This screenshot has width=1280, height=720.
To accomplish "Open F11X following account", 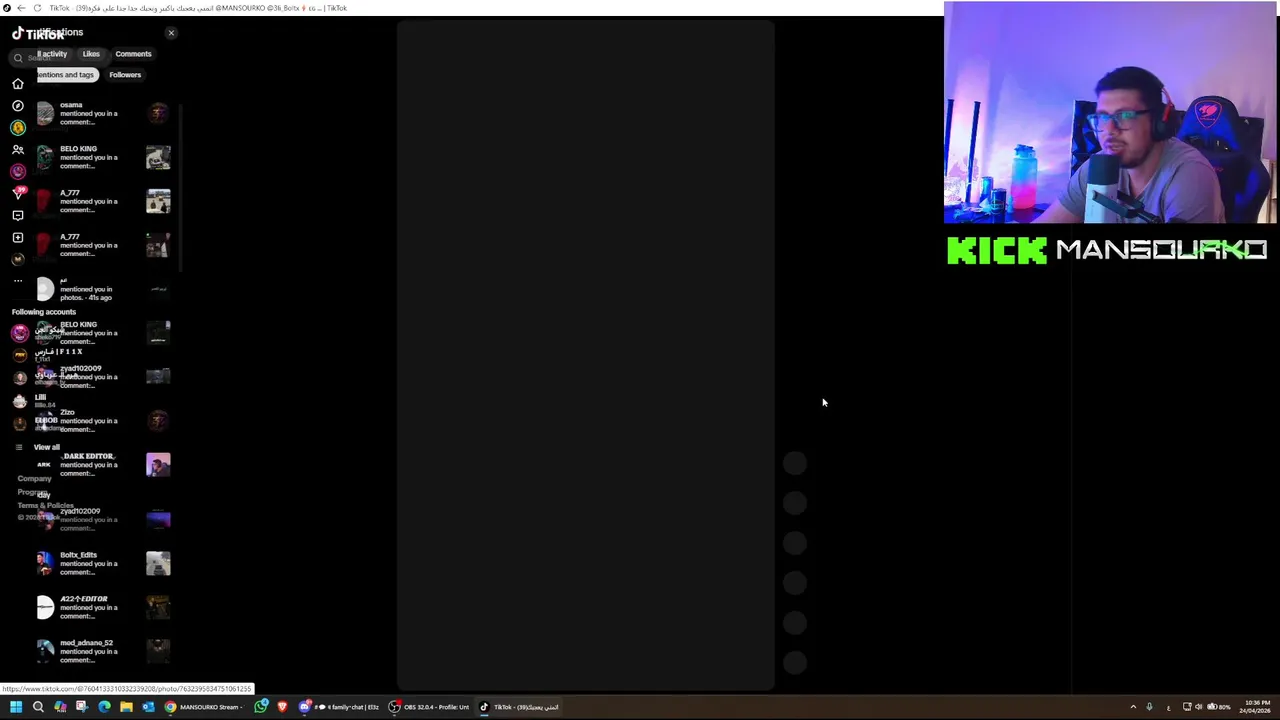I will (x=48, y=355).
